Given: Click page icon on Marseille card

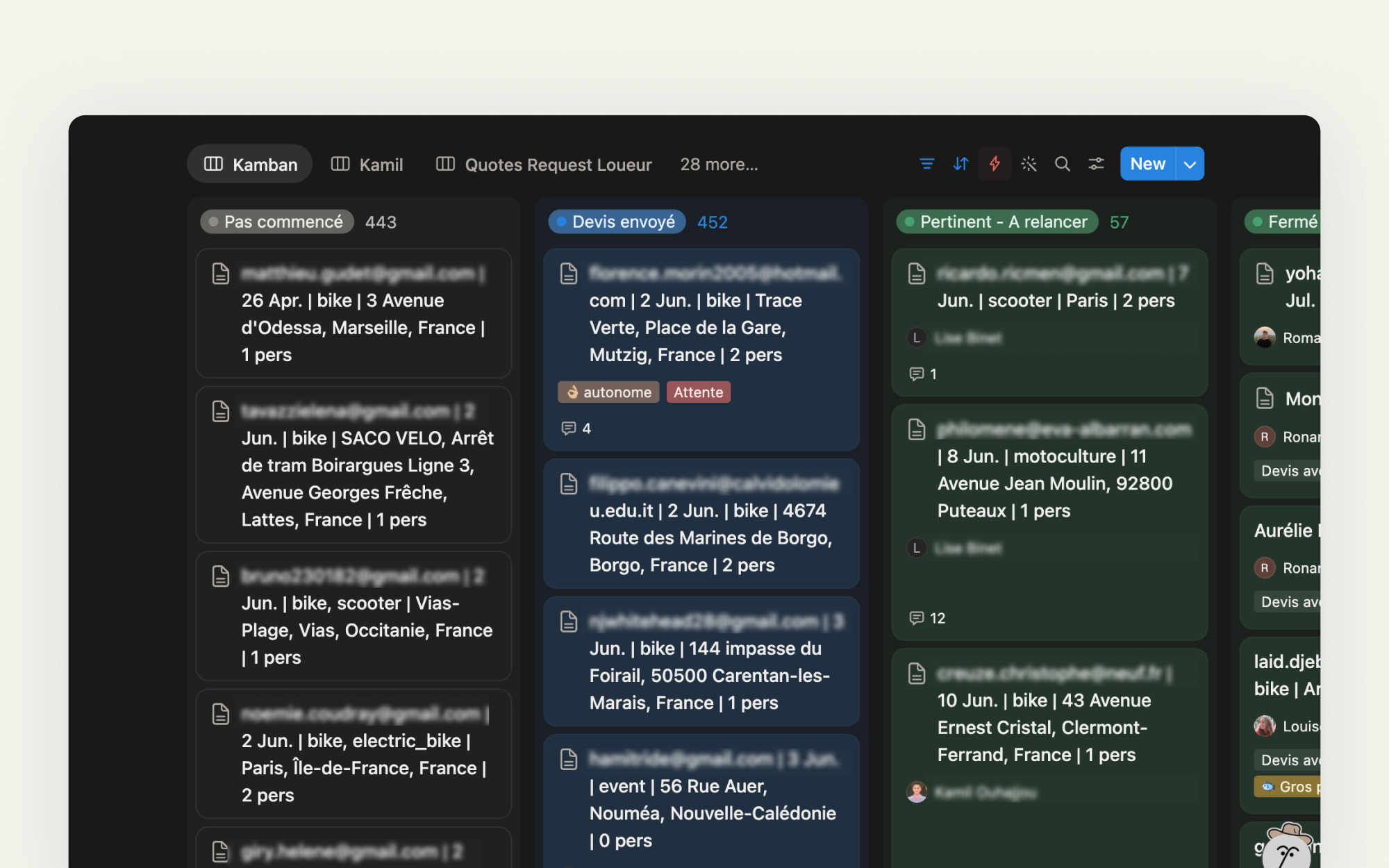Looking at the screenshot, I should pyautogui.click(x=221, y=274).
